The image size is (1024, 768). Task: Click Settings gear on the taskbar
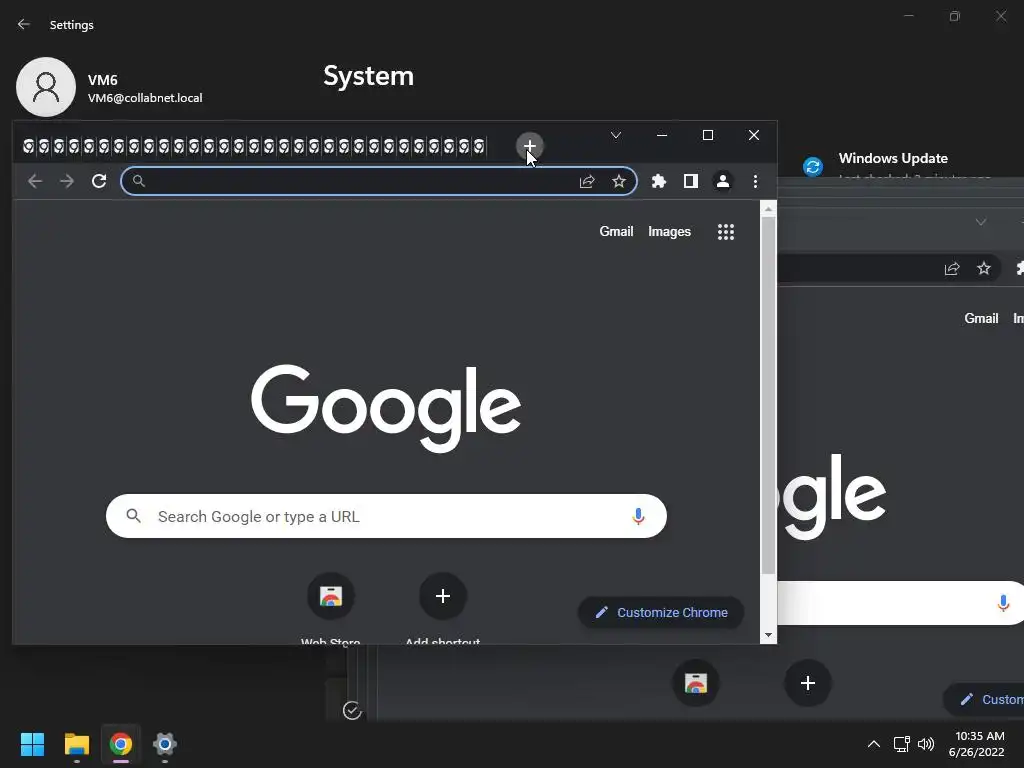point(165,744)
